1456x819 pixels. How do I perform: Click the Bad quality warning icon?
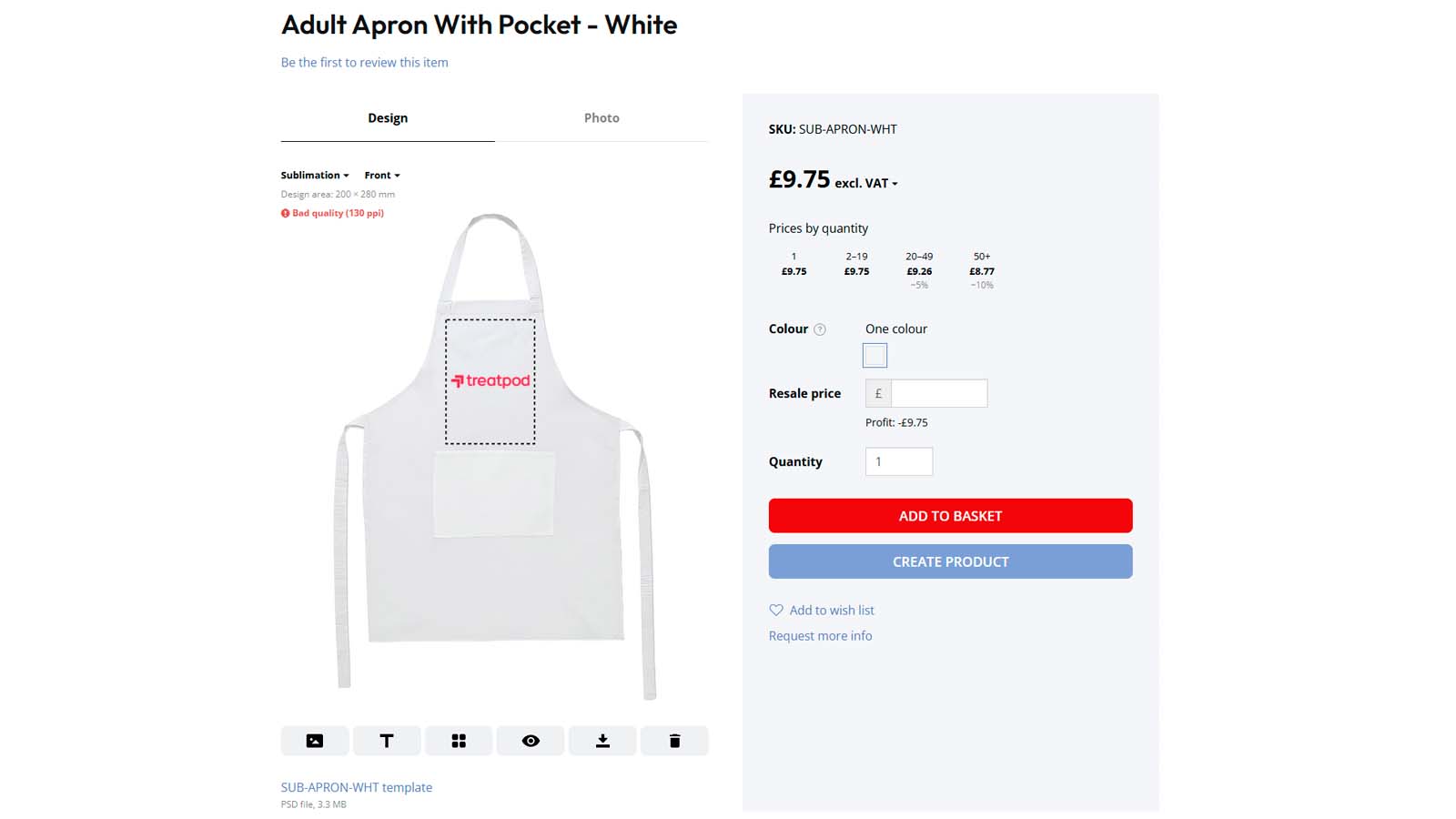point(285,213)
